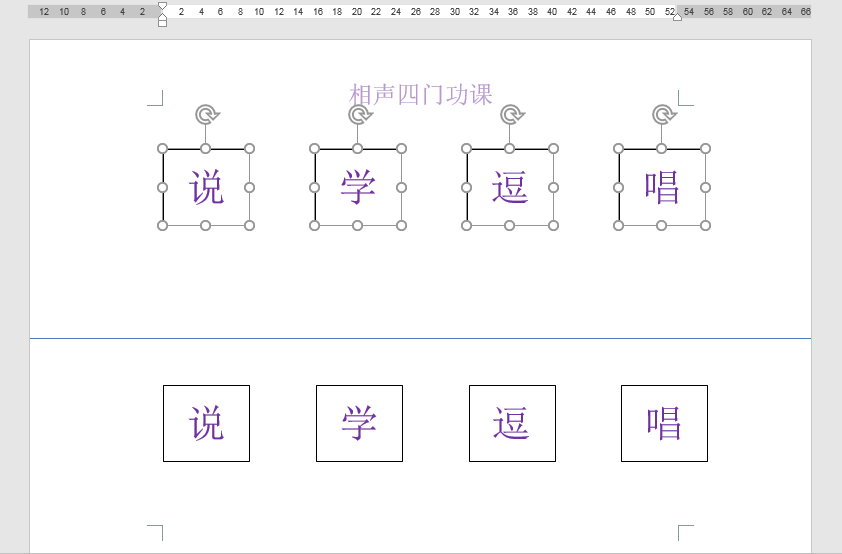Click the 逗 character in the selected text box
Image resolution: width=842 pixels, height=554 pixels.
510,187
